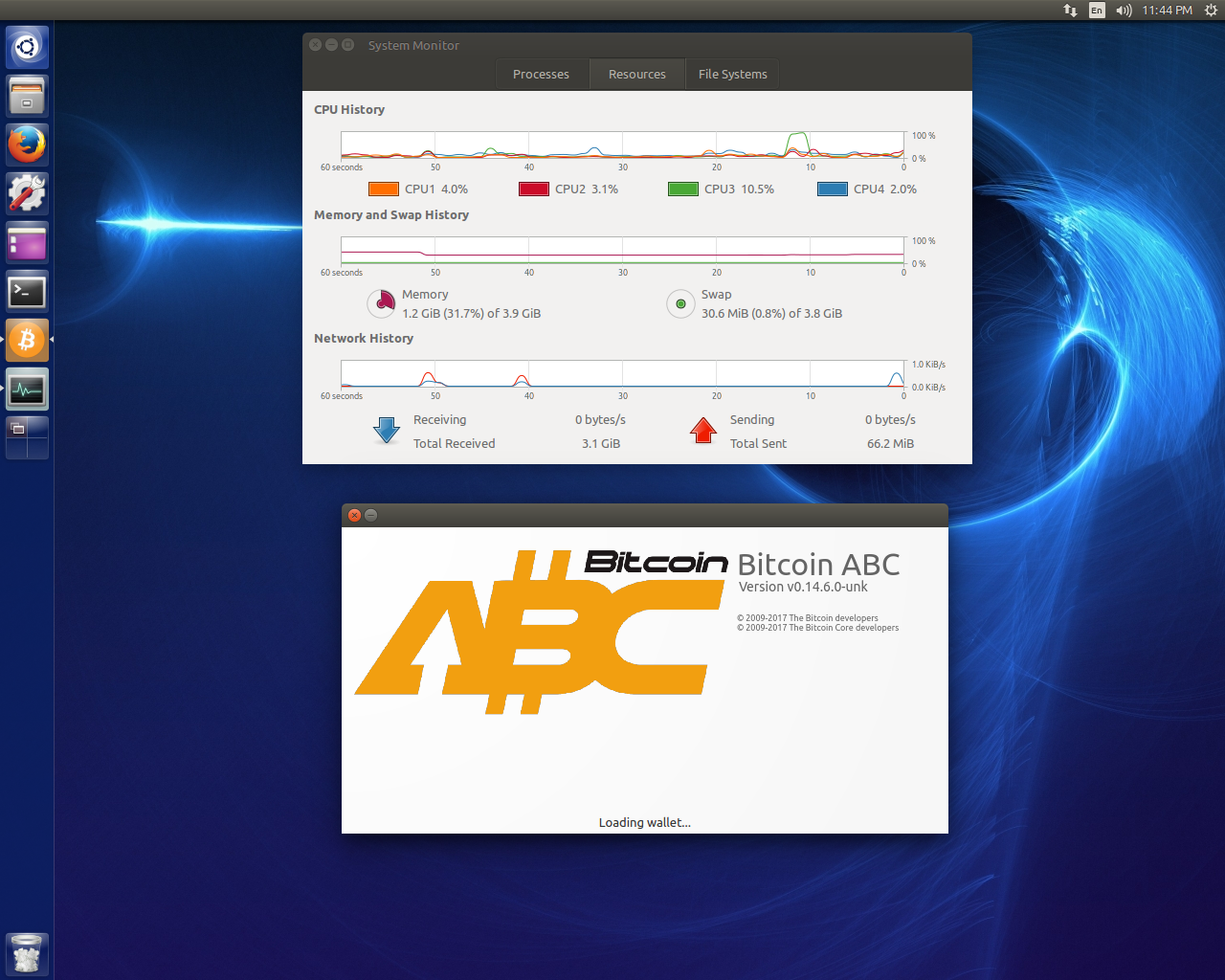Click the Swap usage pie icon
Screen dimensions: 1225x980
tap(680, 303)
